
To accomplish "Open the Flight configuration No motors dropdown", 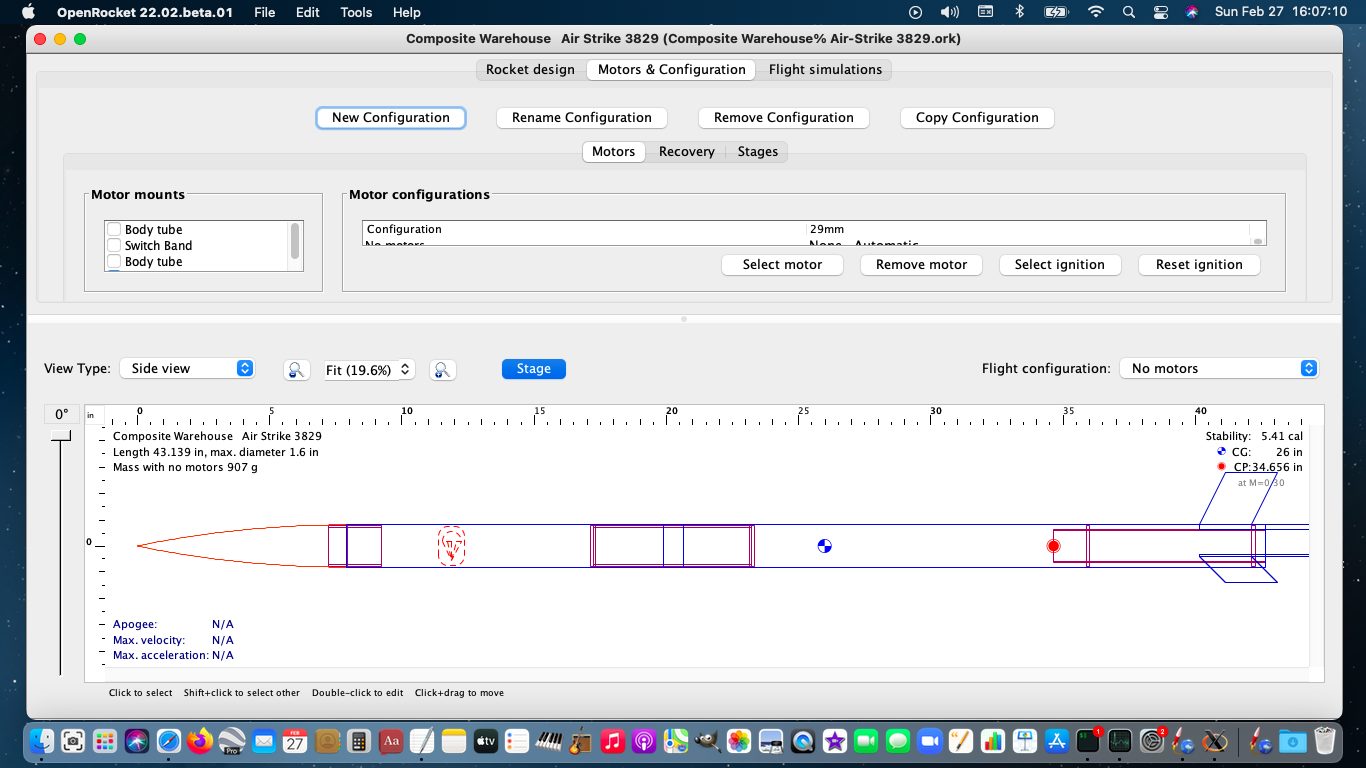I will click(x=1219, y=368).
